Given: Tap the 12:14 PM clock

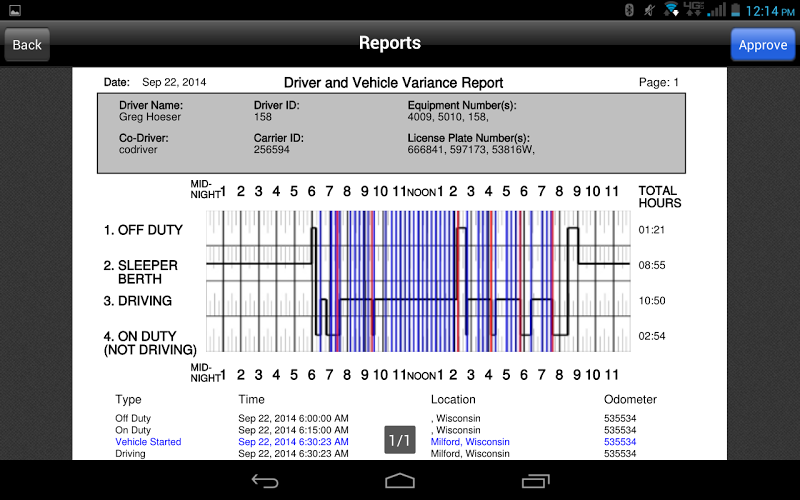Looking at the screenshot, I should tap(770, 10).
